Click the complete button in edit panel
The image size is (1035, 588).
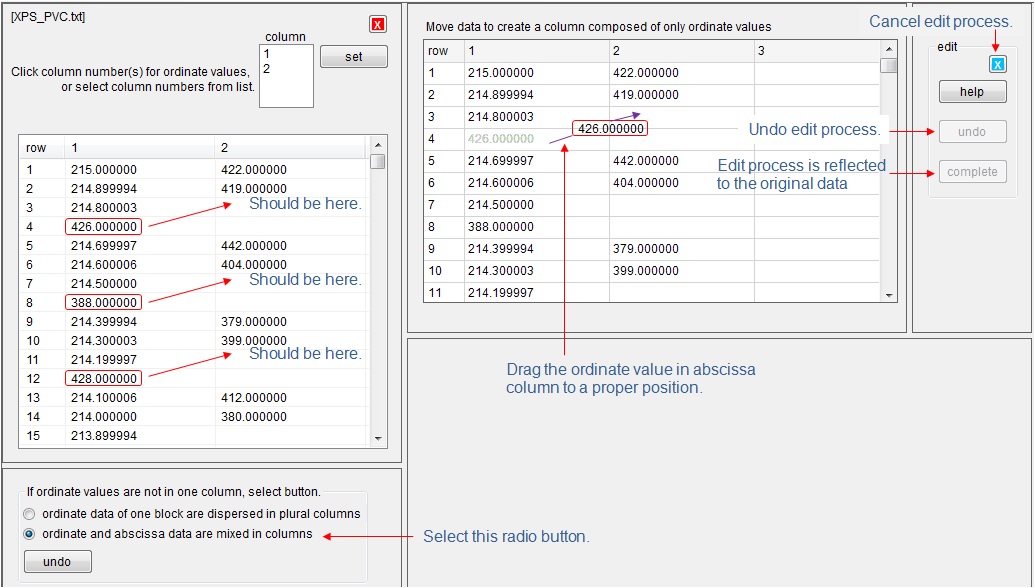click(x=972, y=172)
